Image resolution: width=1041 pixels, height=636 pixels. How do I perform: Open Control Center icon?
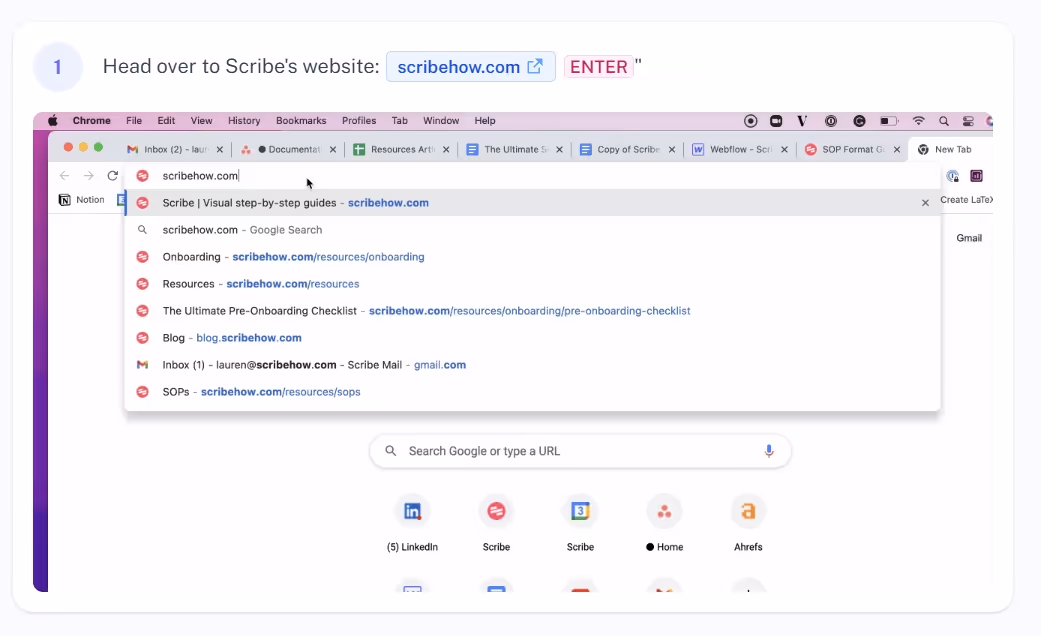pyautogui.click(x=968, y=121)
